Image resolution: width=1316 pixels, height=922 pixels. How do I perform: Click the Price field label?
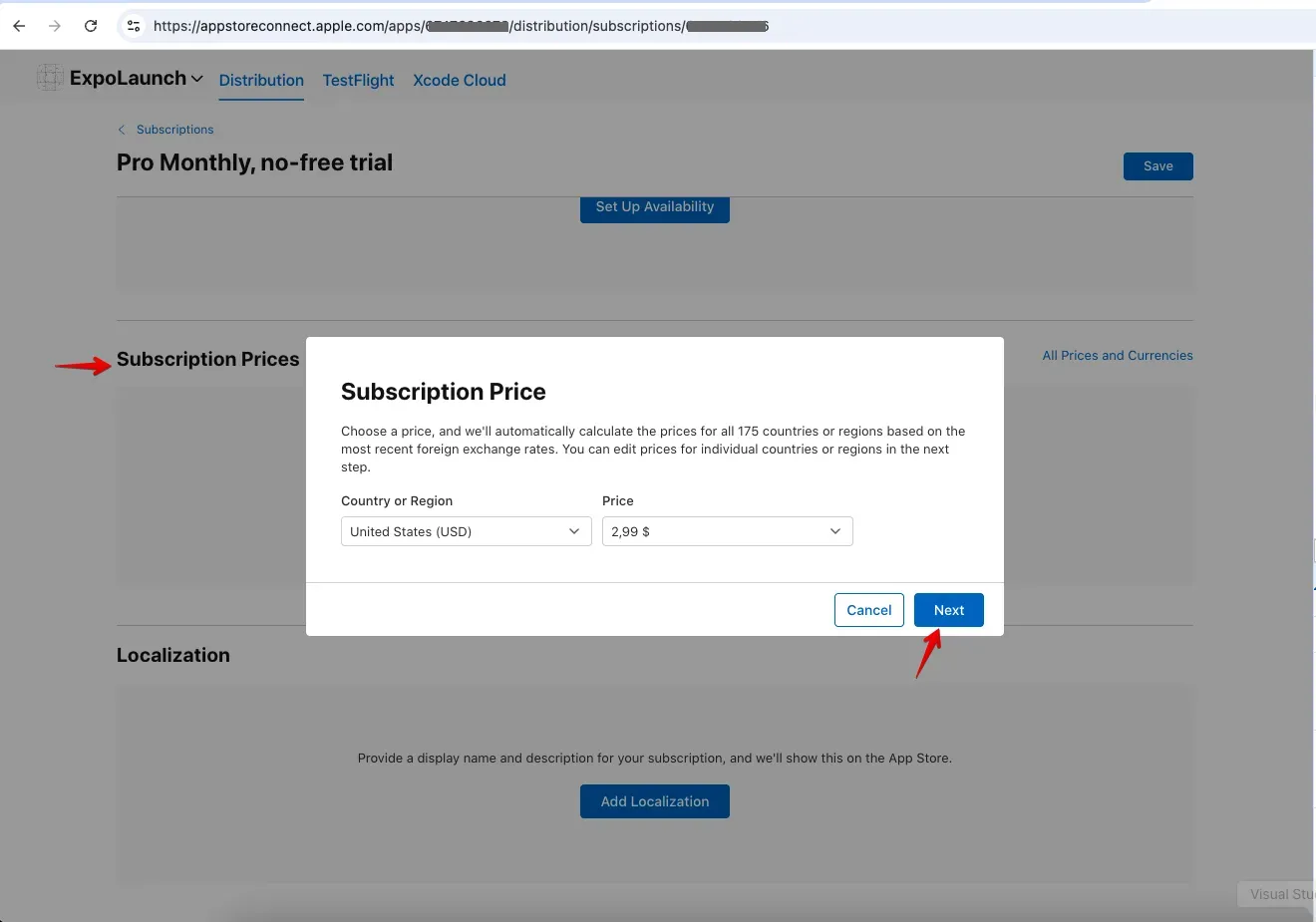(x=618, y=501)
